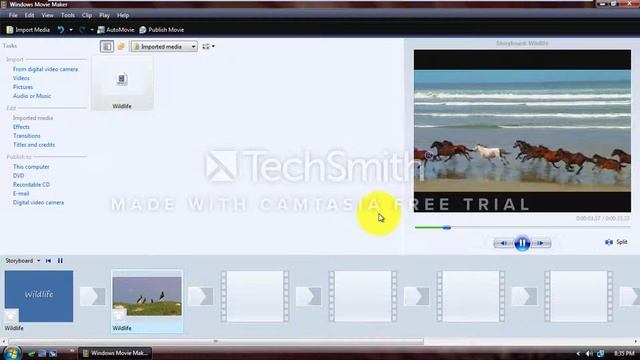Viewport: 640px width, 360px height.
Task: Open the Effects link
Action: [21, 127]
